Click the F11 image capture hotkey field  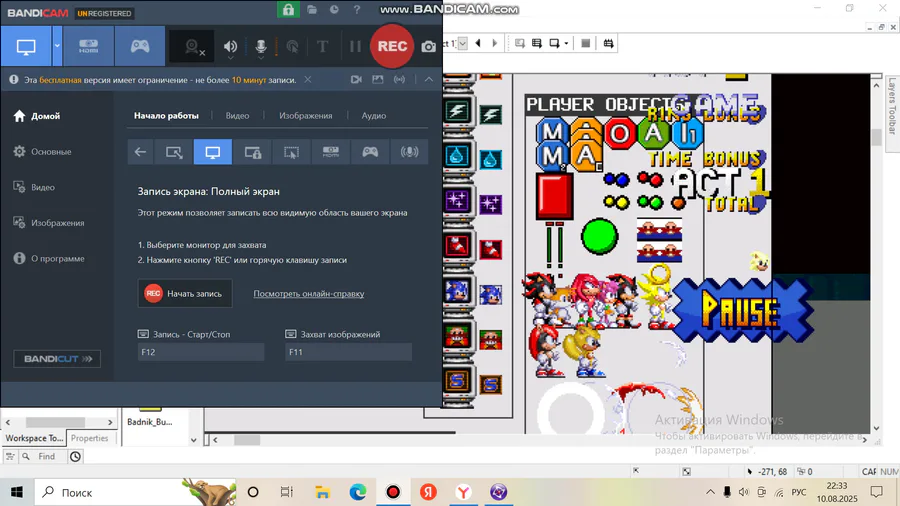click(x=348, y=352)
